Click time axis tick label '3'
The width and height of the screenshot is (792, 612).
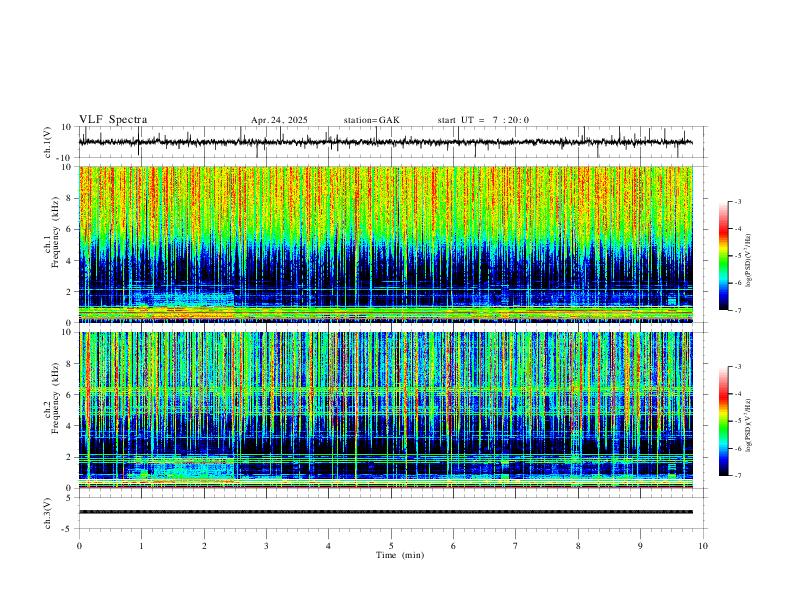[x=266, y=546]
